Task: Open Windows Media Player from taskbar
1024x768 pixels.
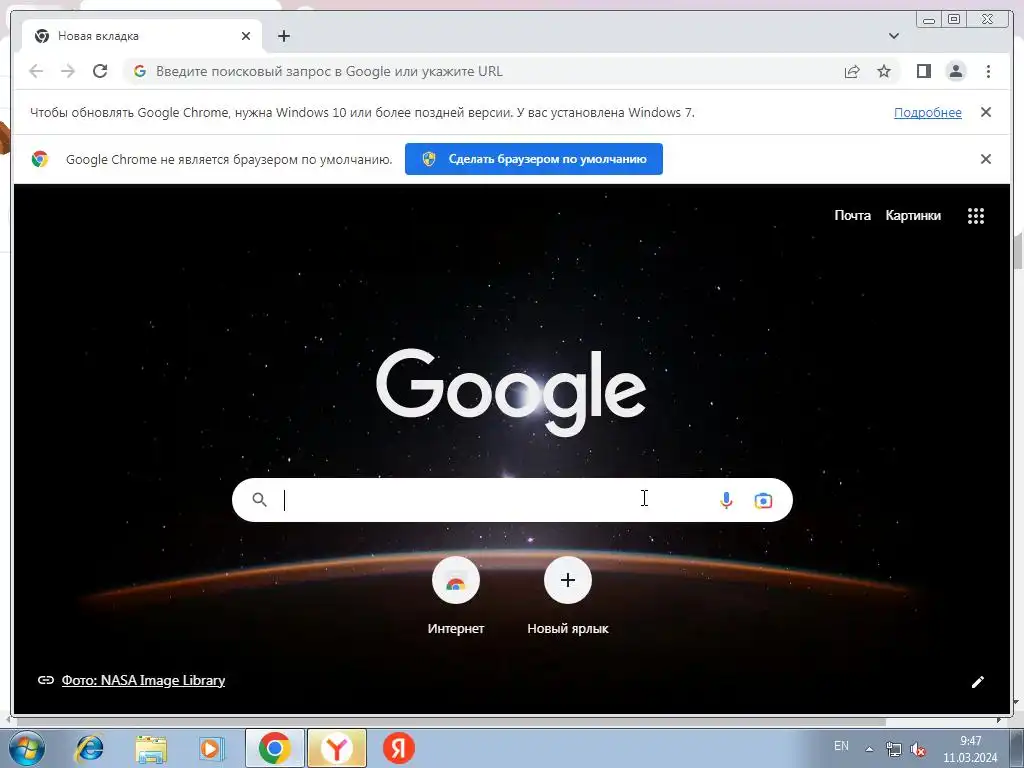Action: [211, 748]
